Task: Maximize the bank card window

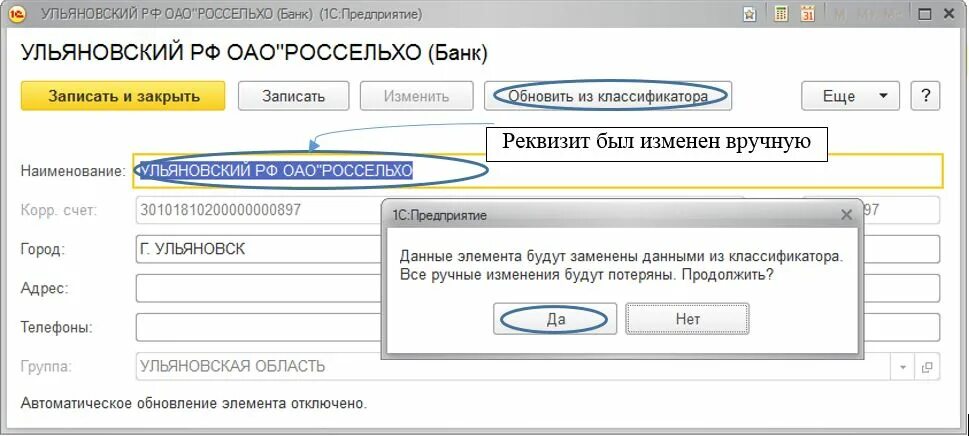Action: pos(925,15)
